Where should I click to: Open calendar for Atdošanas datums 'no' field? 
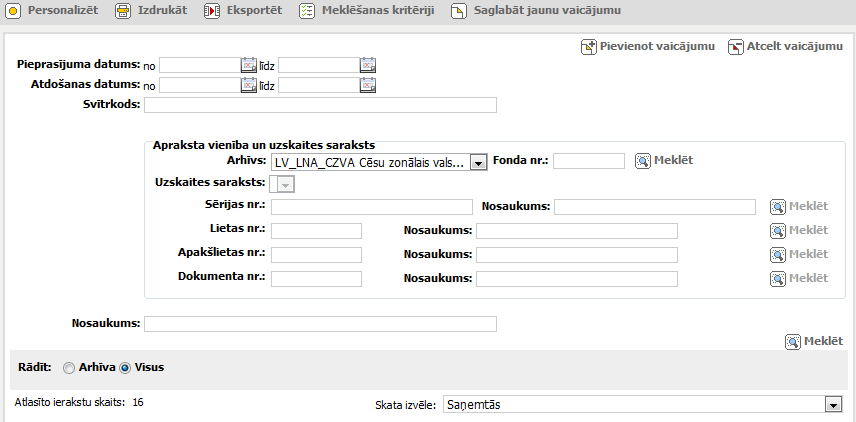pyautogui.click(x=249, y=85)
